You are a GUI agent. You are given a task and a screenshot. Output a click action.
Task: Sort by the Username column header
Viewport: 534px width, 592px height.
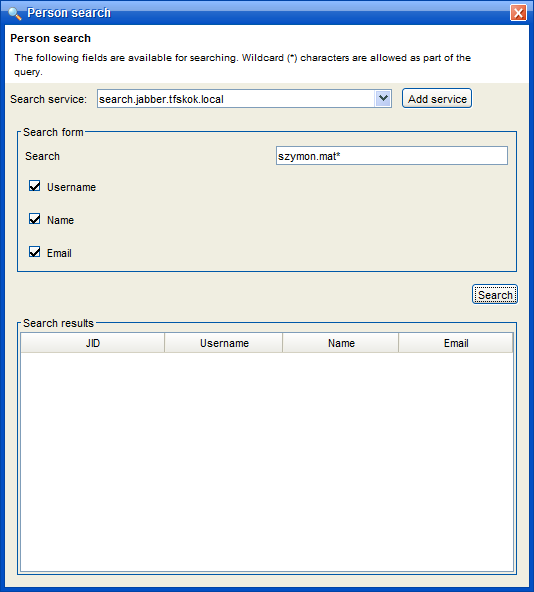pyautogui.click(x=224, y=343)
